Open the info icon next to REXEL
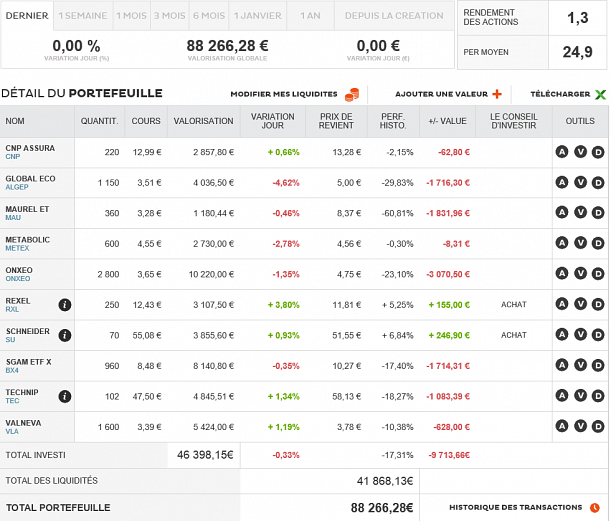This screenshot has width=611, height=521. point(65,305)
